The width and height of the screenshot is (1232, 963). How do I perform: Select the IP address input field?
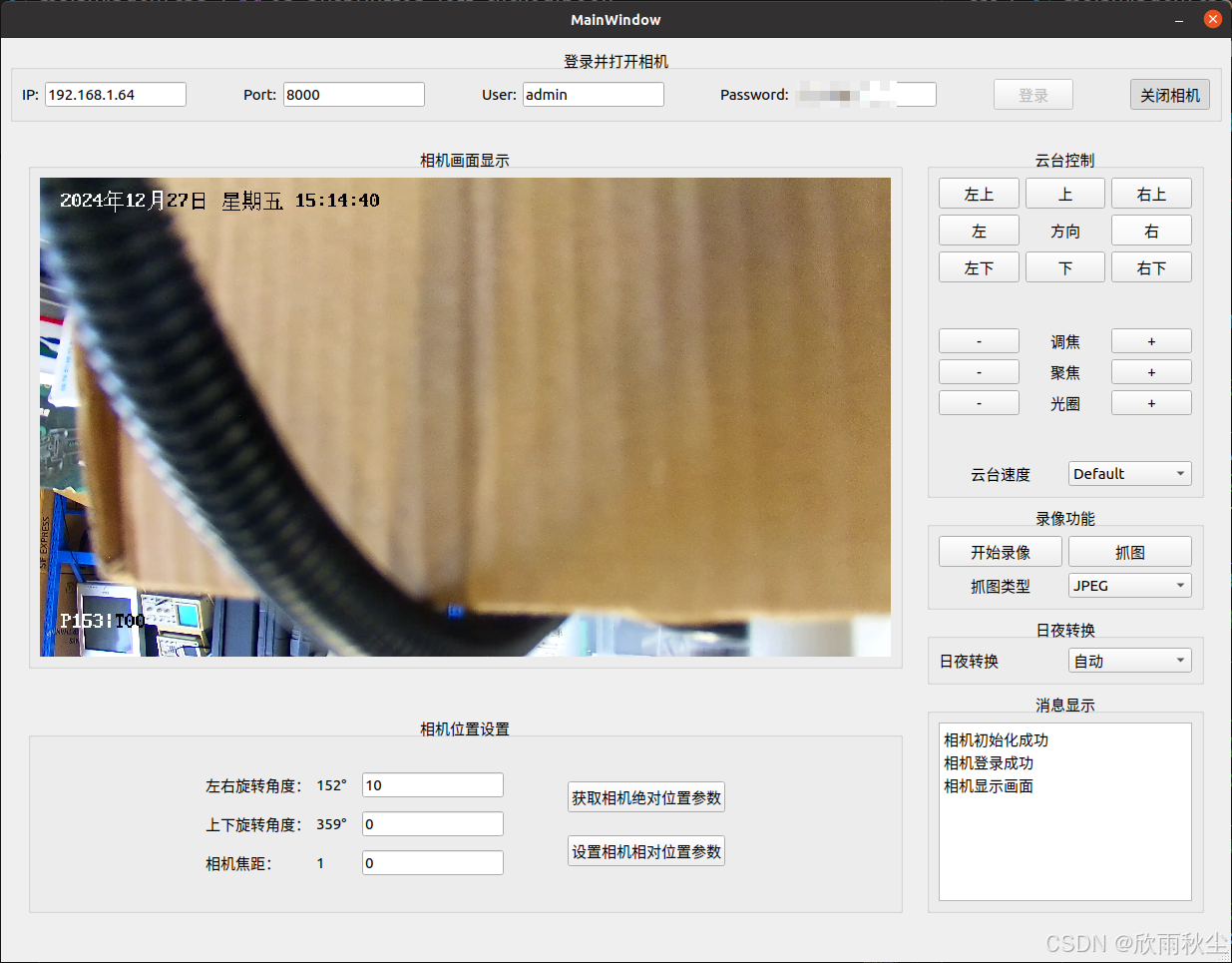(115, 94)
